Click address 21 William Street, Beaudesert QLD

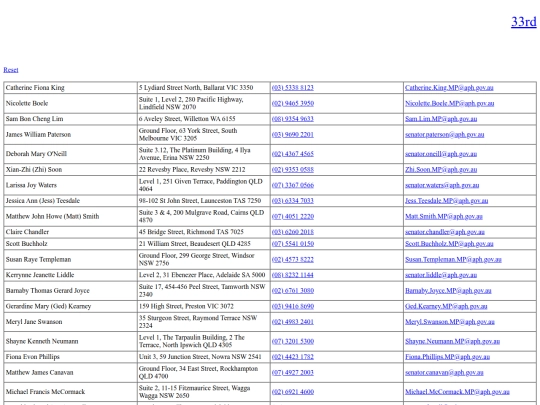(195, 244)
